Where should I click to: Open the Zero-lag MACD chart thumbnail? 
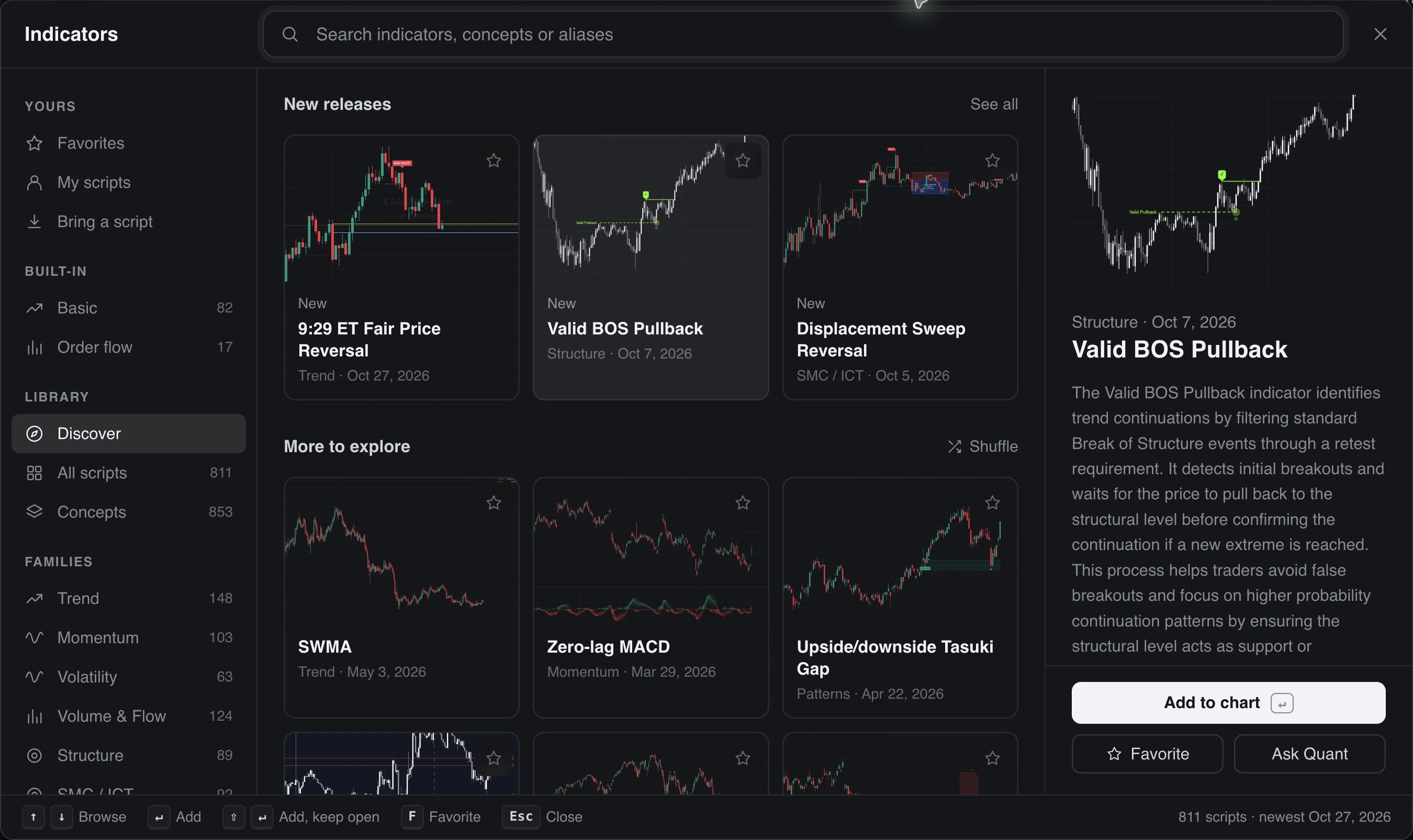click(651, 552)
